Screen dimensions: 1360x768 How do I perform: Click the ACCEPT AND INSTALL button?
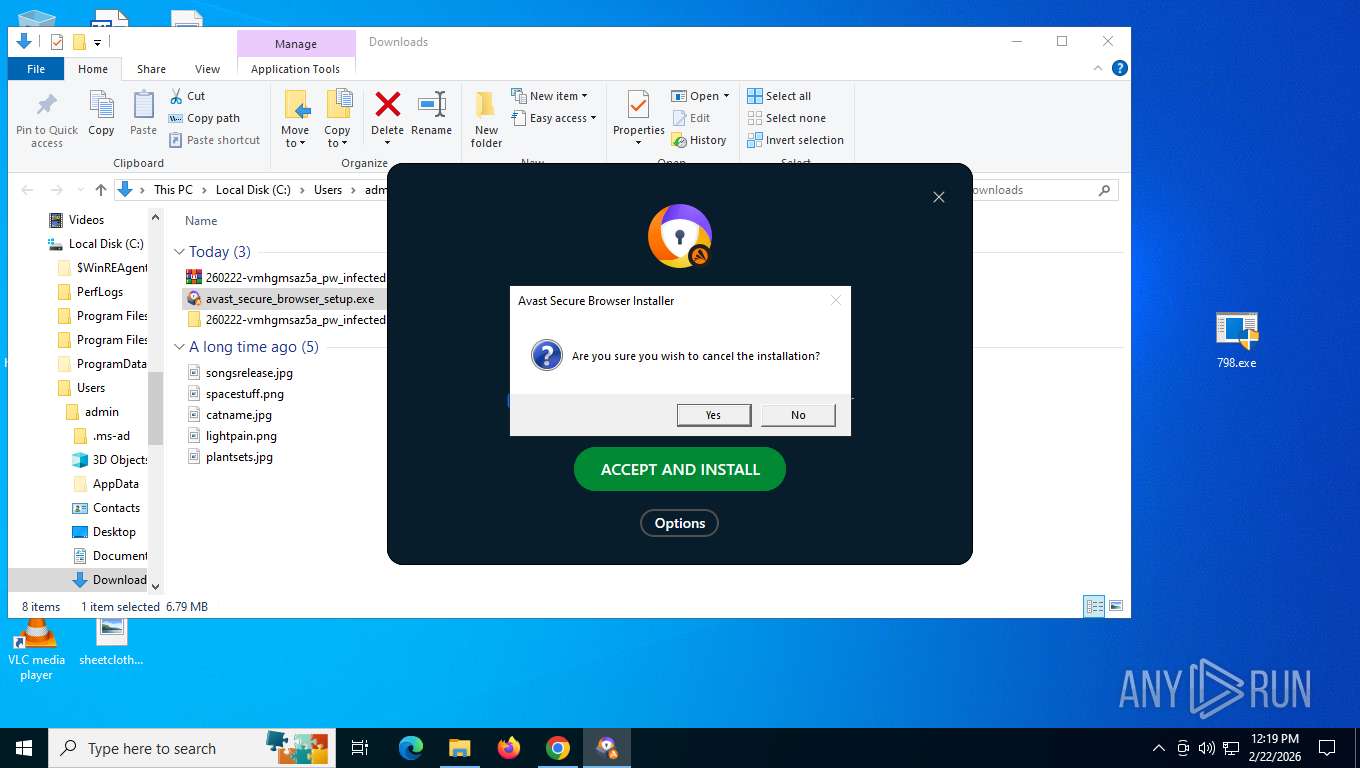click(680, 469)
